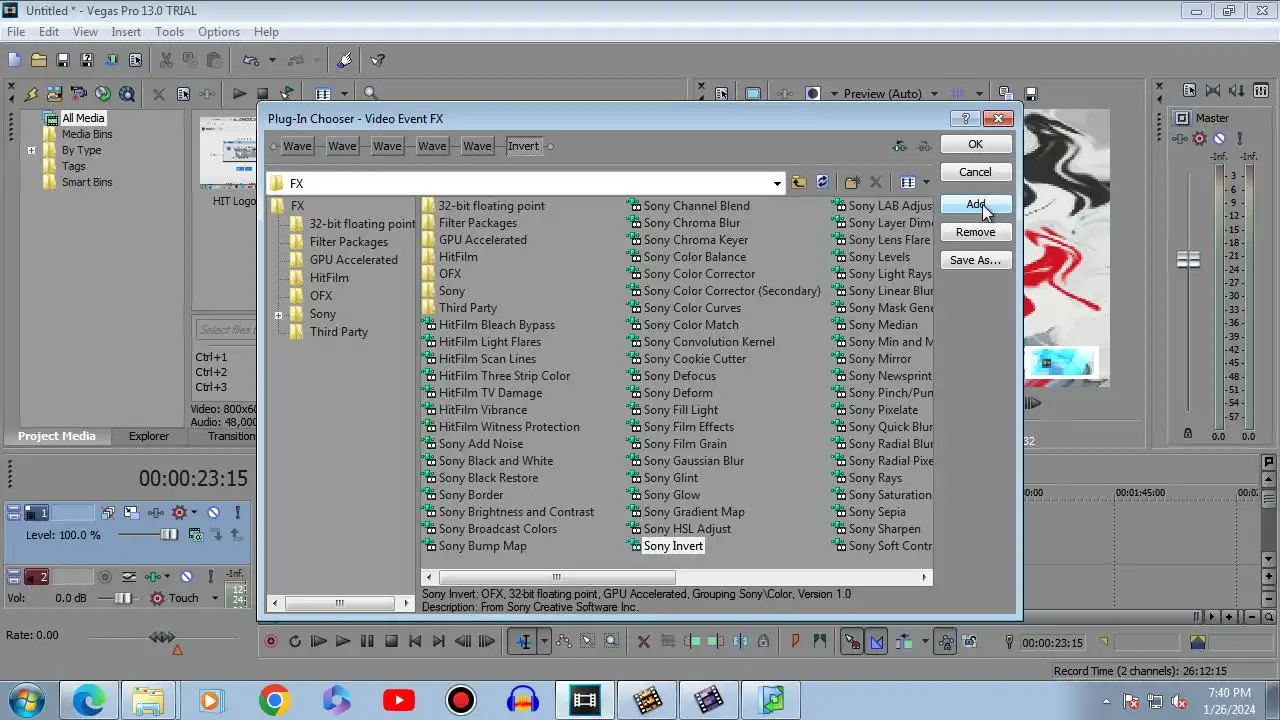Click the Save project icon in toolbar

pos(62,60)
